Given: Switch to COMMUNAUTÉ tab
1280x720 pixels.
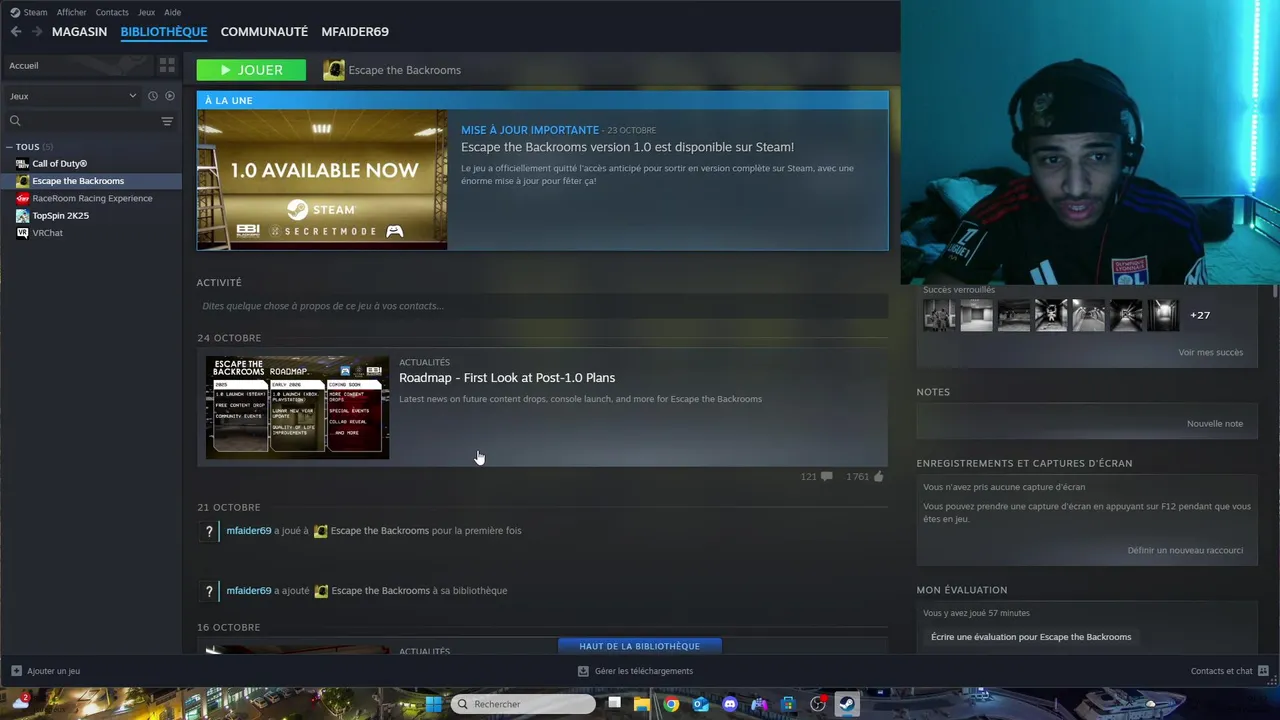Looking at the screenshot, I should (264, 32).
